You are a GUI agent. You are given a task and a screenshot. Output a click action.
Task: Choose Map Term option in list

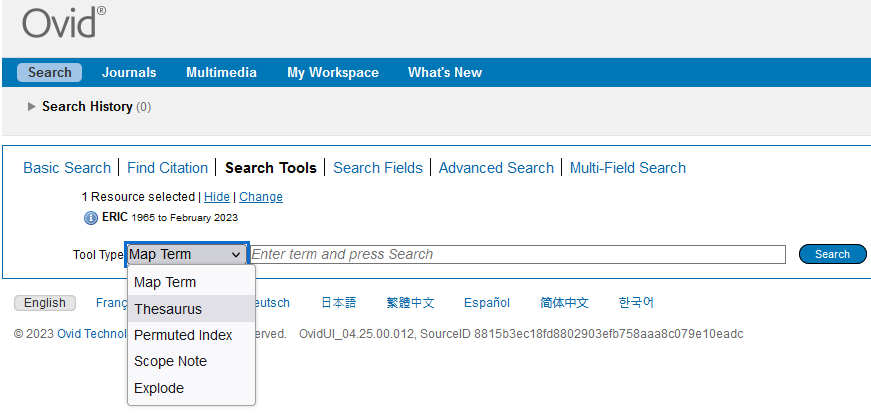165,282
